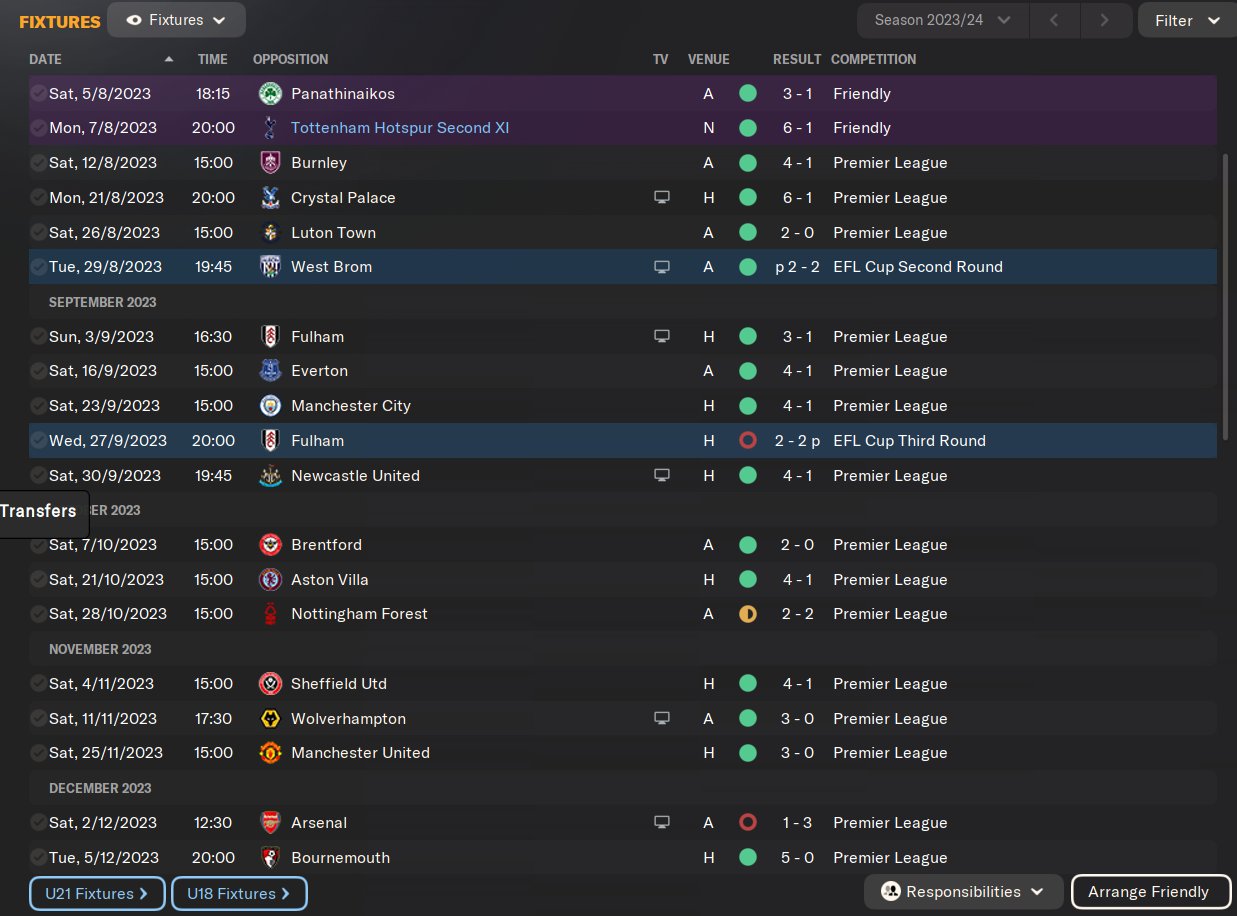The image size is (1237, 916).
Task: Click the Panathinaikos club badge icon
Action: pos(269,94)
